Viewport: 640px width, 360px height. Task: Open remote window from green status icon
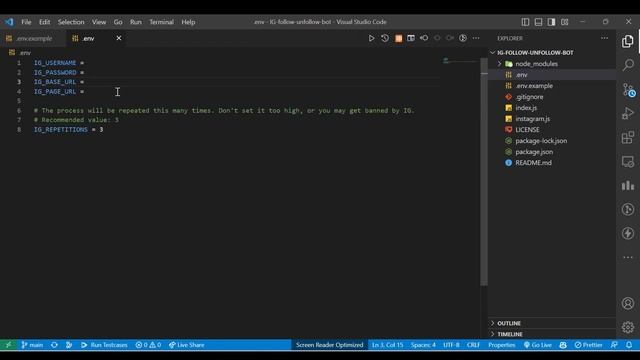(8, 345)
